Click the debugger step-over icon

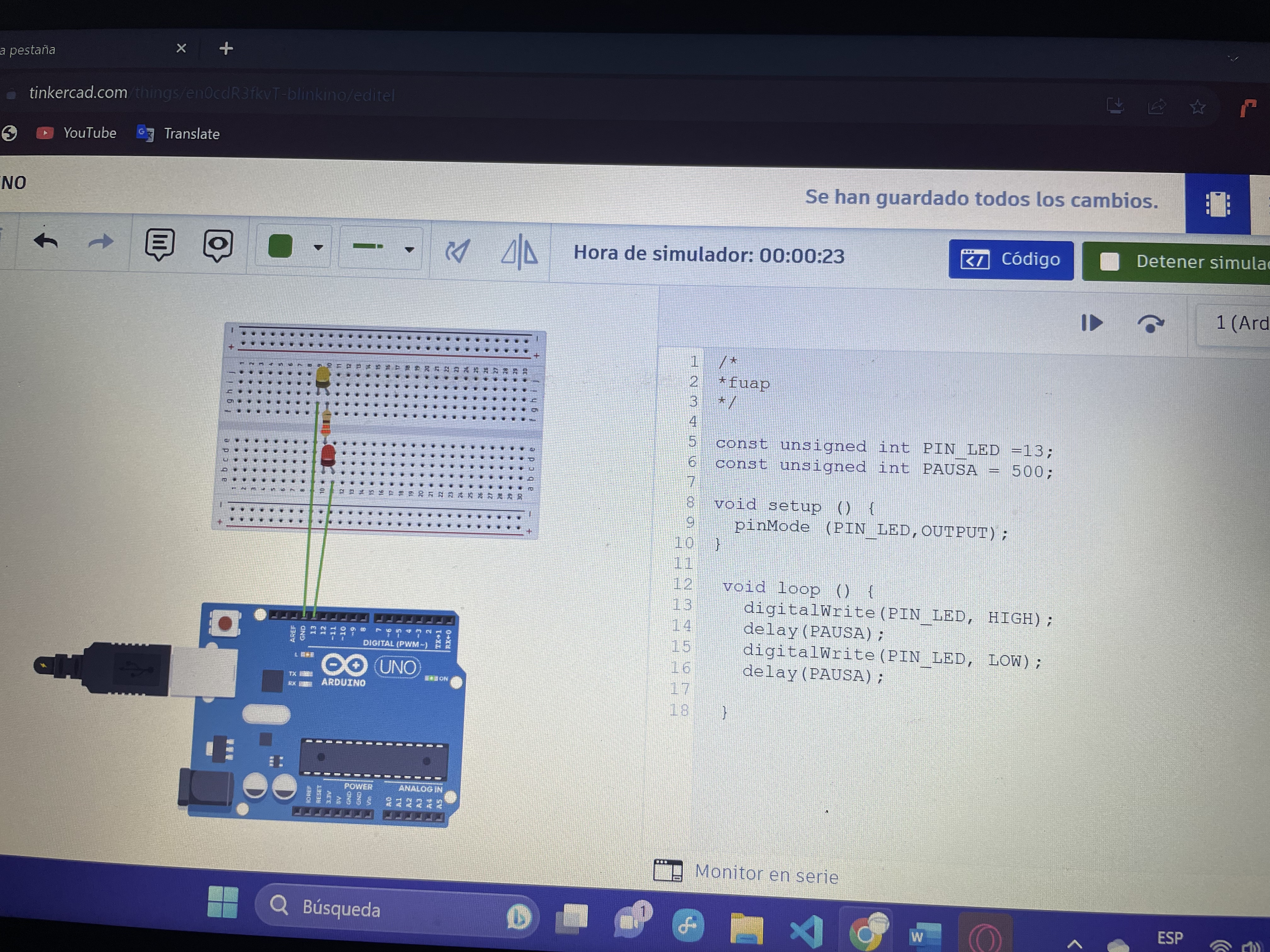[x=1150, y=324]
